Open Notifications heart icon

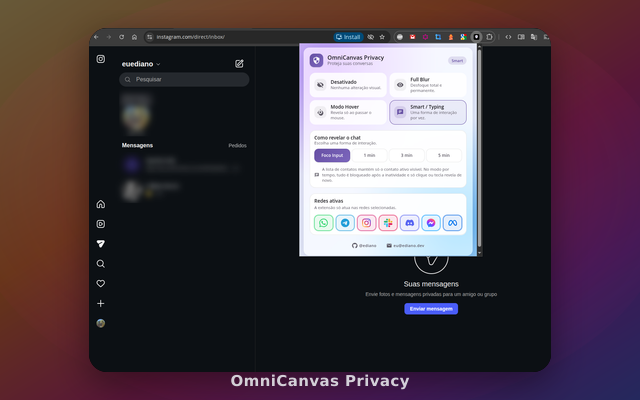point(101,284)
